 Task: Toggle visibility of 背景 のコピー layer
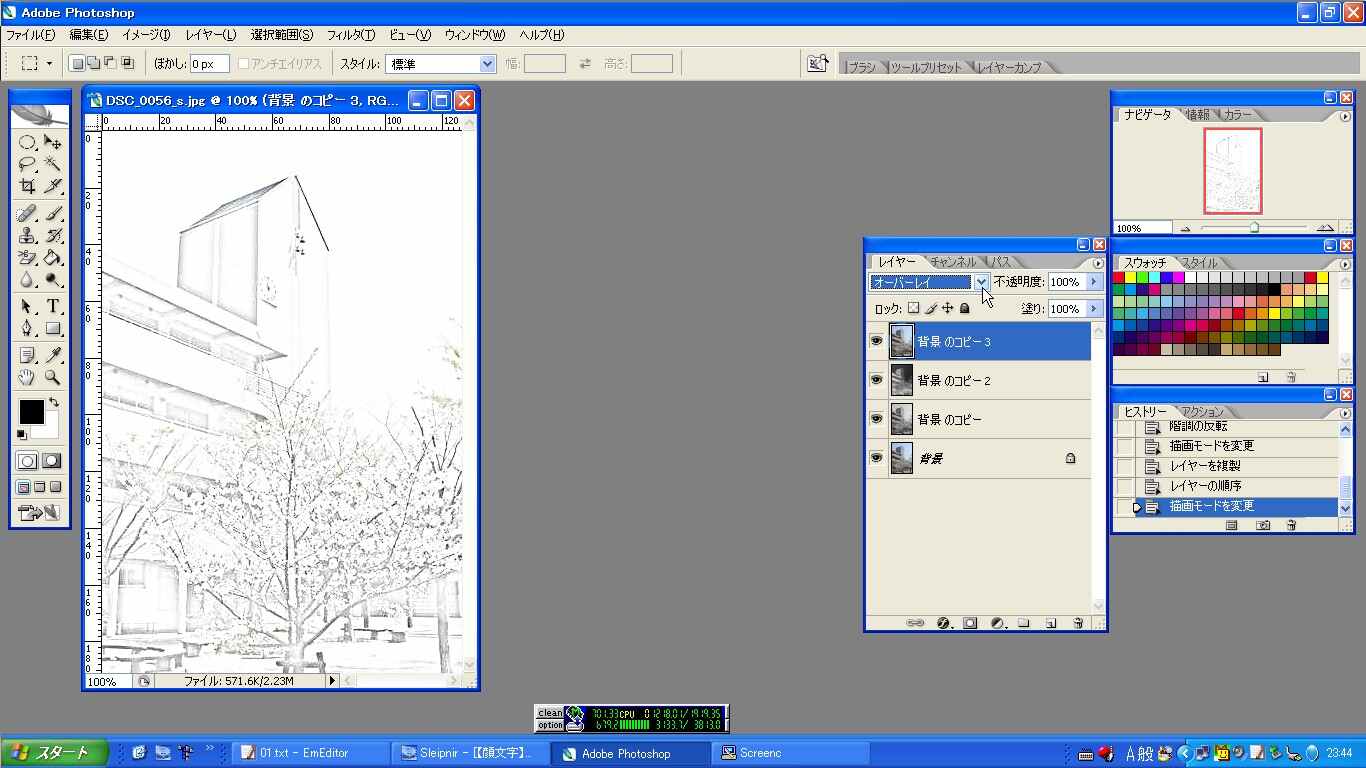tap(877, 419)
